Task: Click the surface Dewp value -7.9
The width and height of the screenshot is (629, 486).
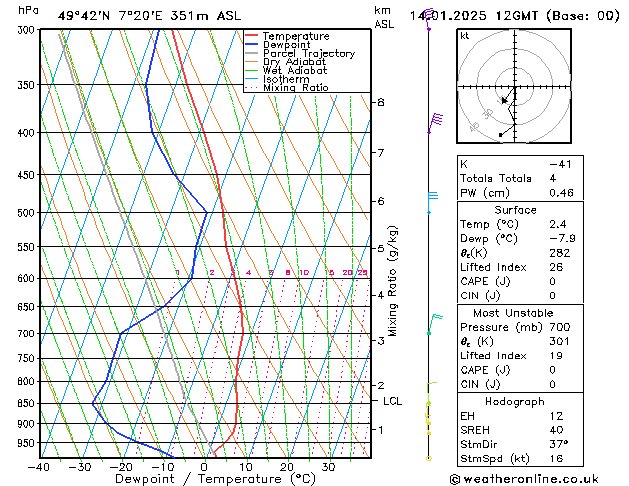Action: [562, 239]
